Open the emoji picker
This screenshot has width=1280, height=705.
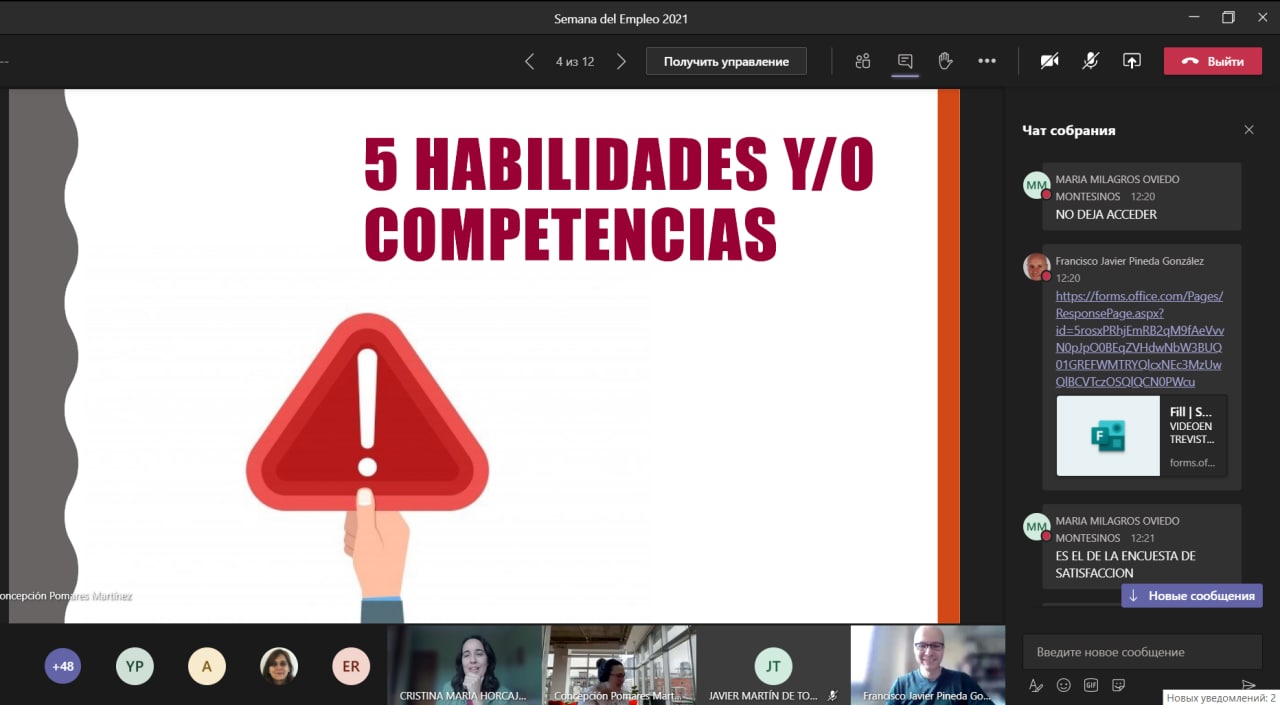[1064, 685]
